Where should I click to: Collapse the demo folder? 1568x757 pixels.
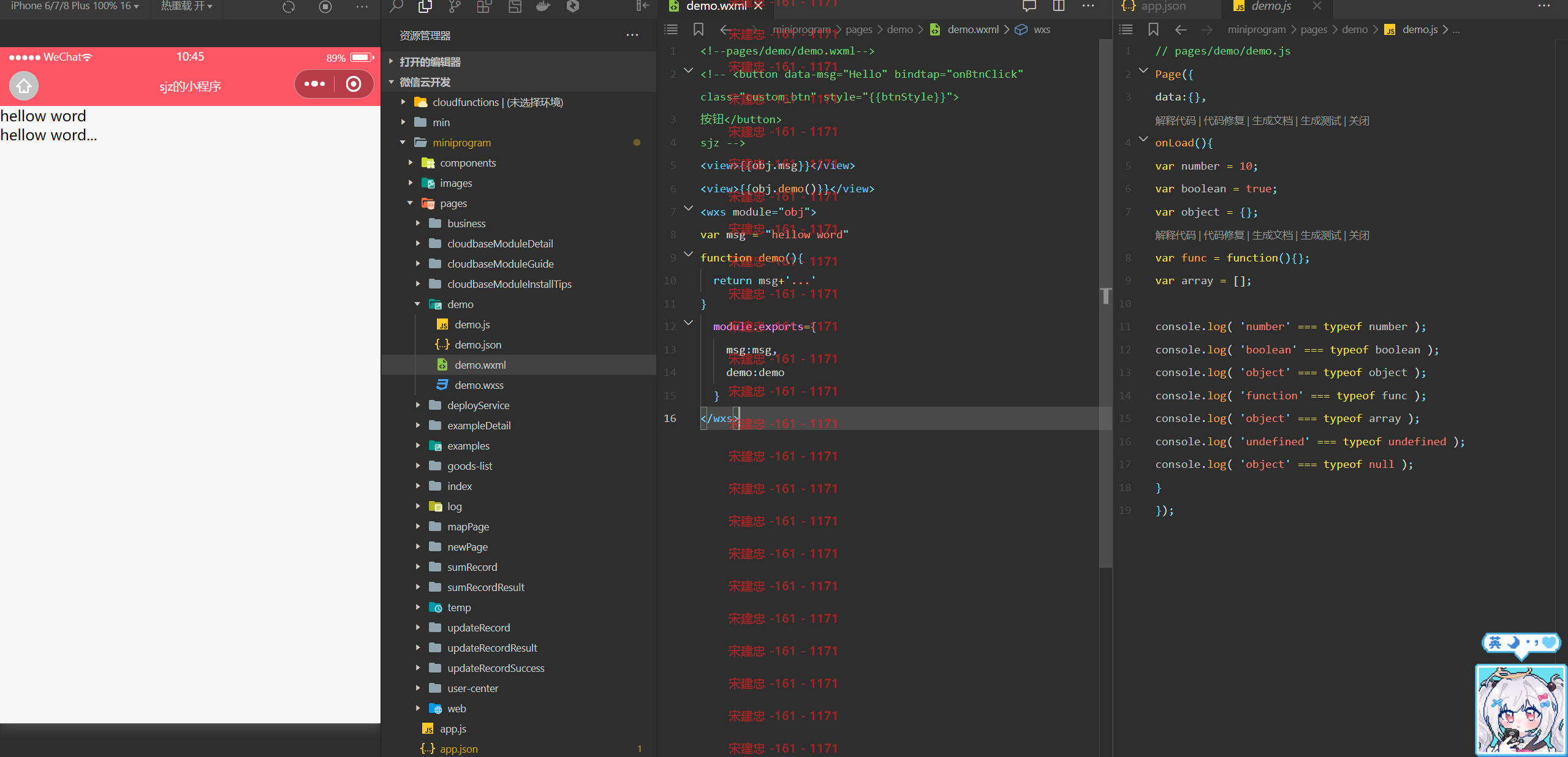pyautogui.click(x=418, y=304)
